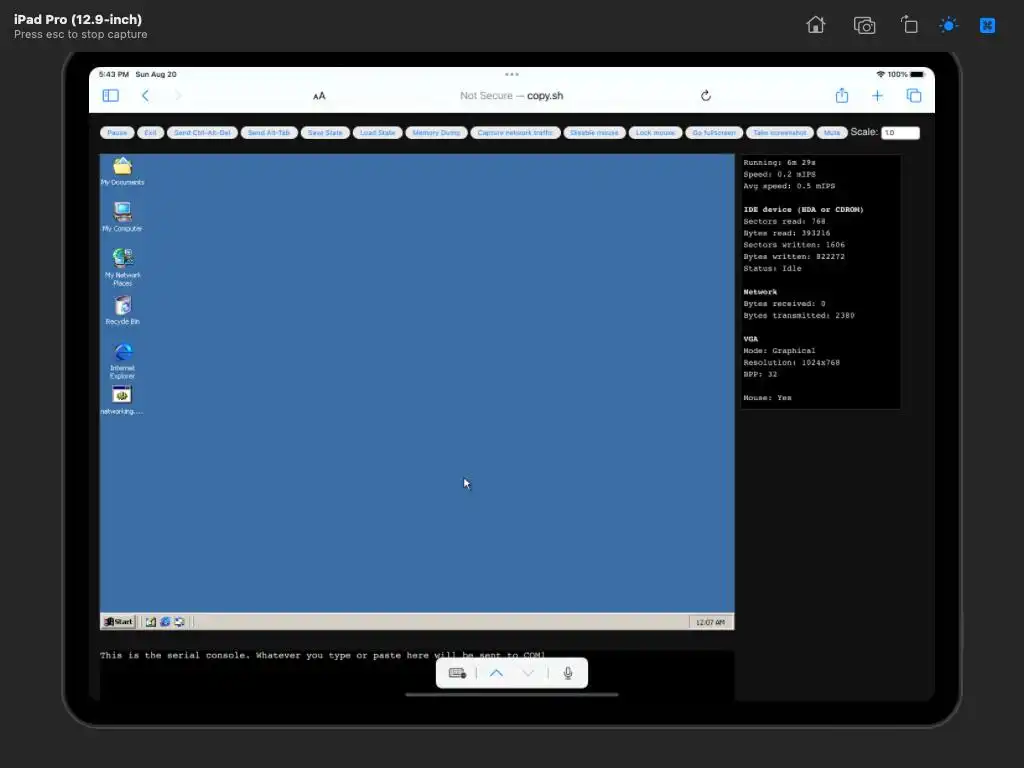The height and width of the screenshot is (768, 1024).
Task: Open the AA reader text options
Action: pyautogui.click(x=319, y=96)
